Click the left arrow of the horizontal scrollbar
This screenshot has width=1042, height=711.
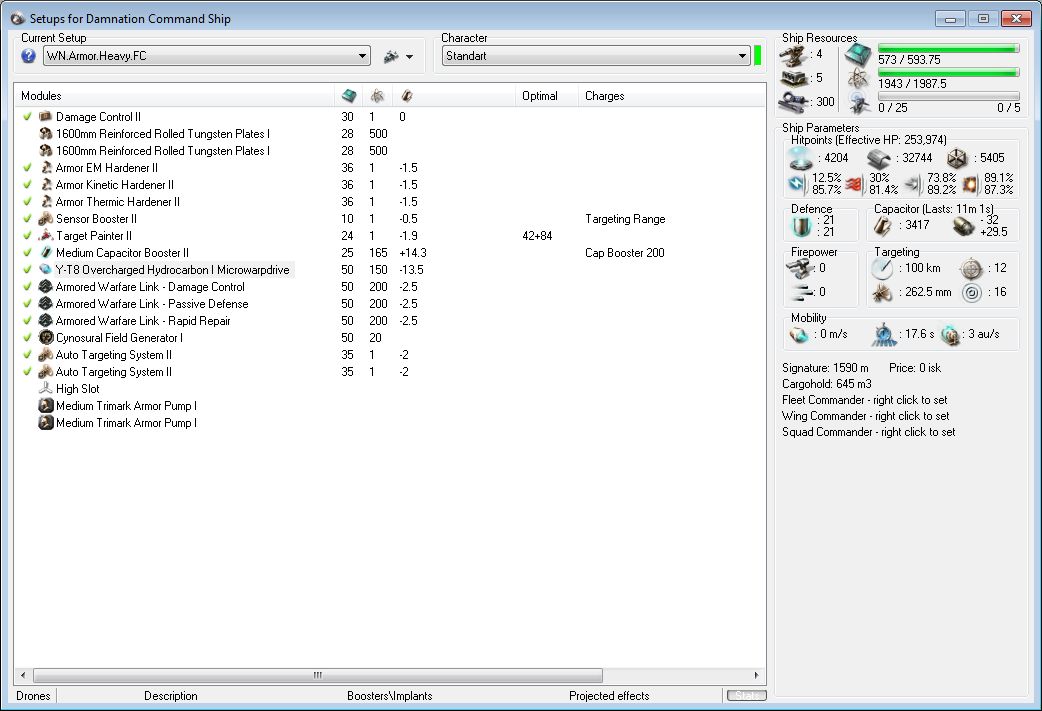23,675
